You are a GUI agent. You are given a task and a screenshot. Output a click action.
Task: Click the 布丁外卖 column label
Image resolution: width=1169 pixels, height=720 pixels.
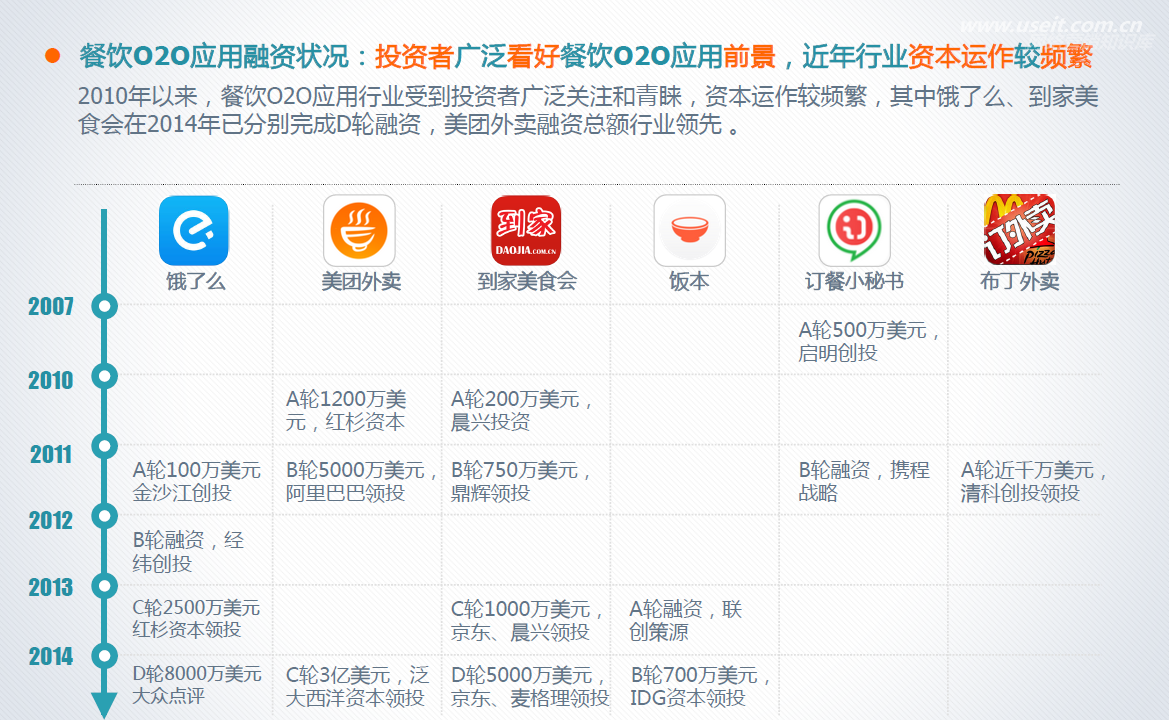(x=1019, y=282)
